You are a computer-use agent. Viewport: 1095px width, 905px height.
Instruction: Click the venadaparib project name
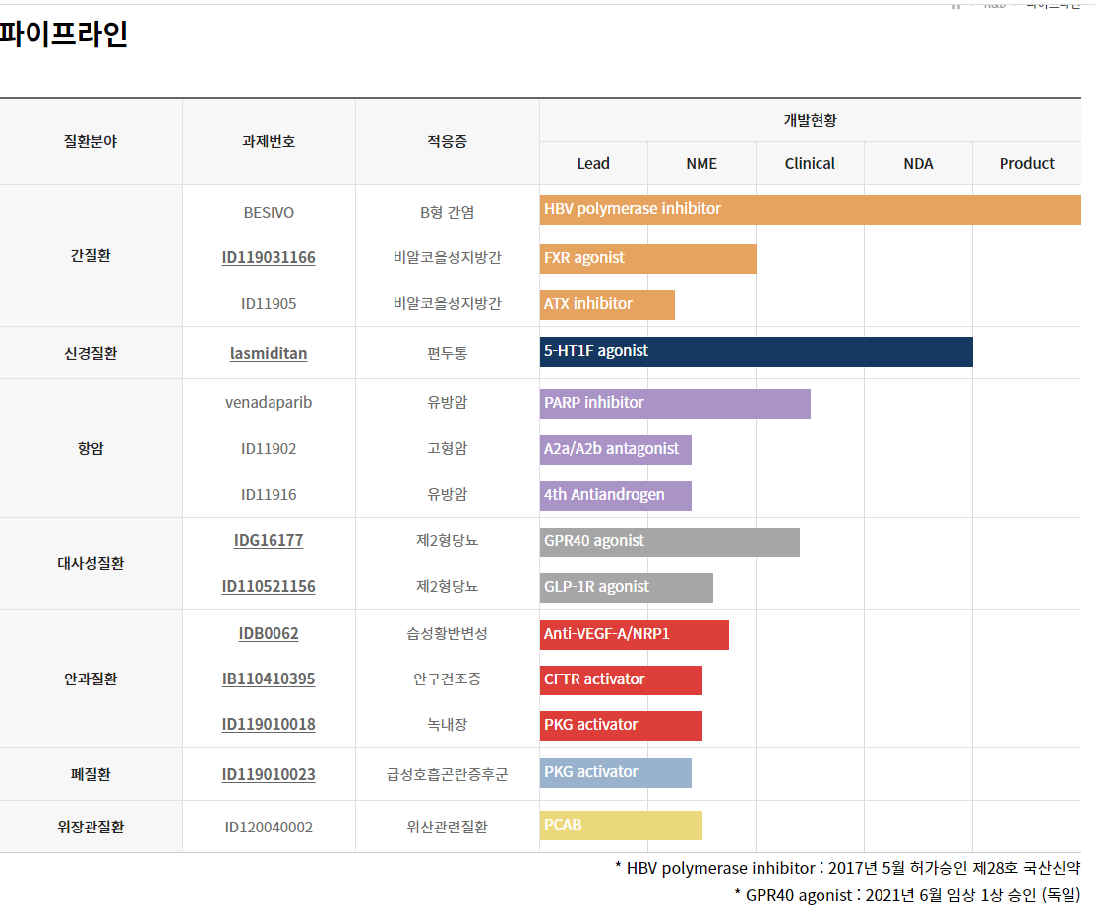tap(268, 402)
